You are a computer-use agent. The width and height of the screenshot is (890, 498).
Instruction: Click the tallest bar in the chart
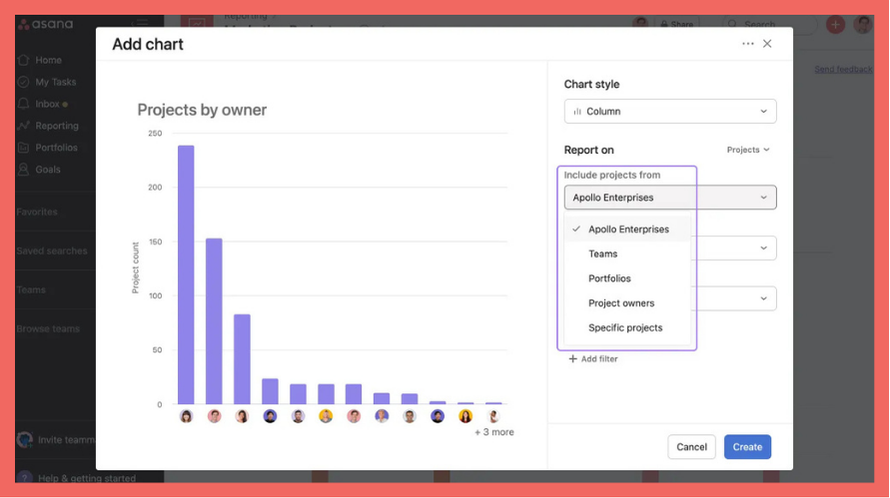pos(186,275)
